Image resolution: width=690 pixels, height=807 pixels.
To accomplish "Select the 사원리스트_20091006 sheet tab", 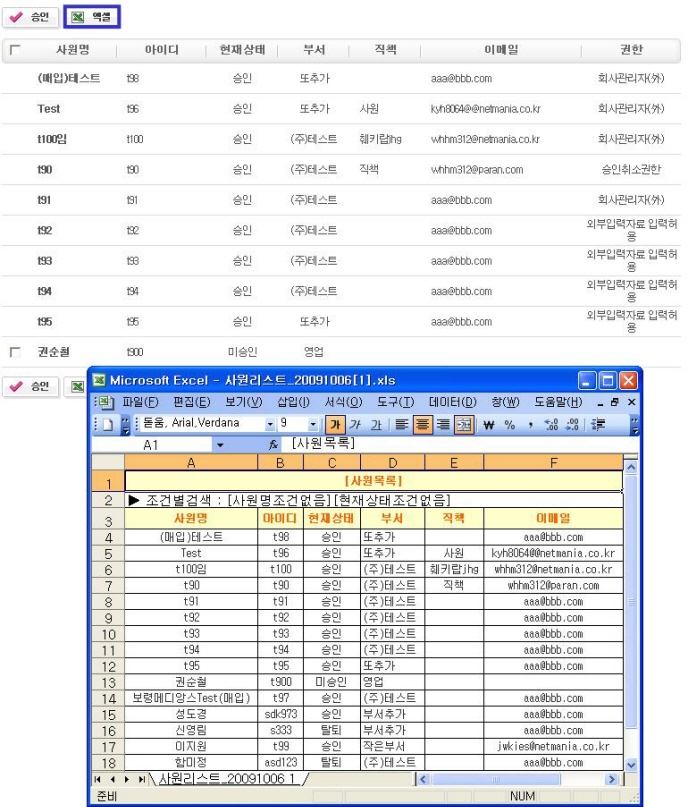I will point(228,779).
